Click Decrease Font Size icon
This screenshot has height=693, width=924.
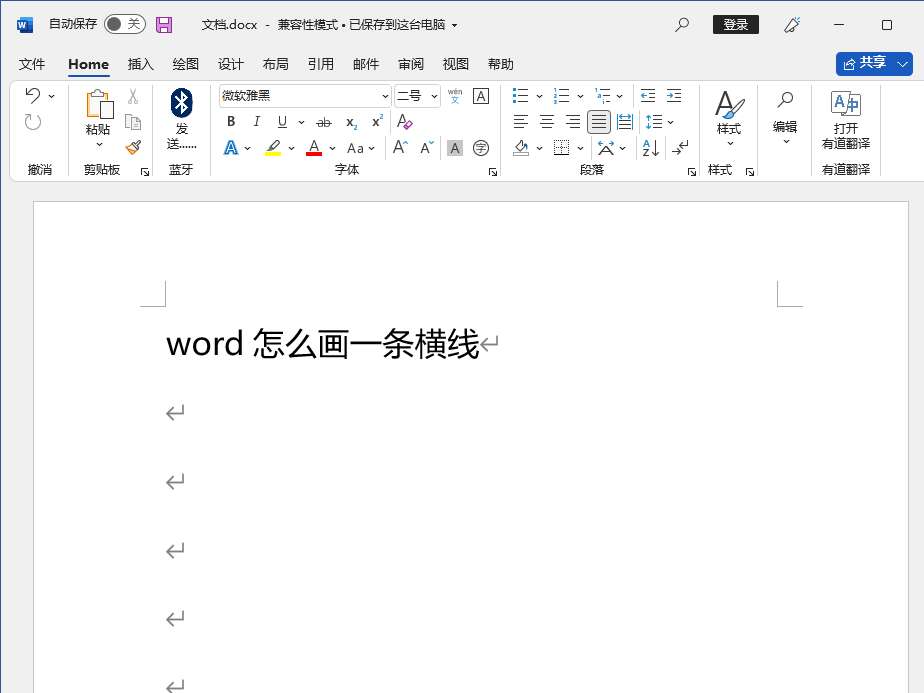(x=427, y=147)
